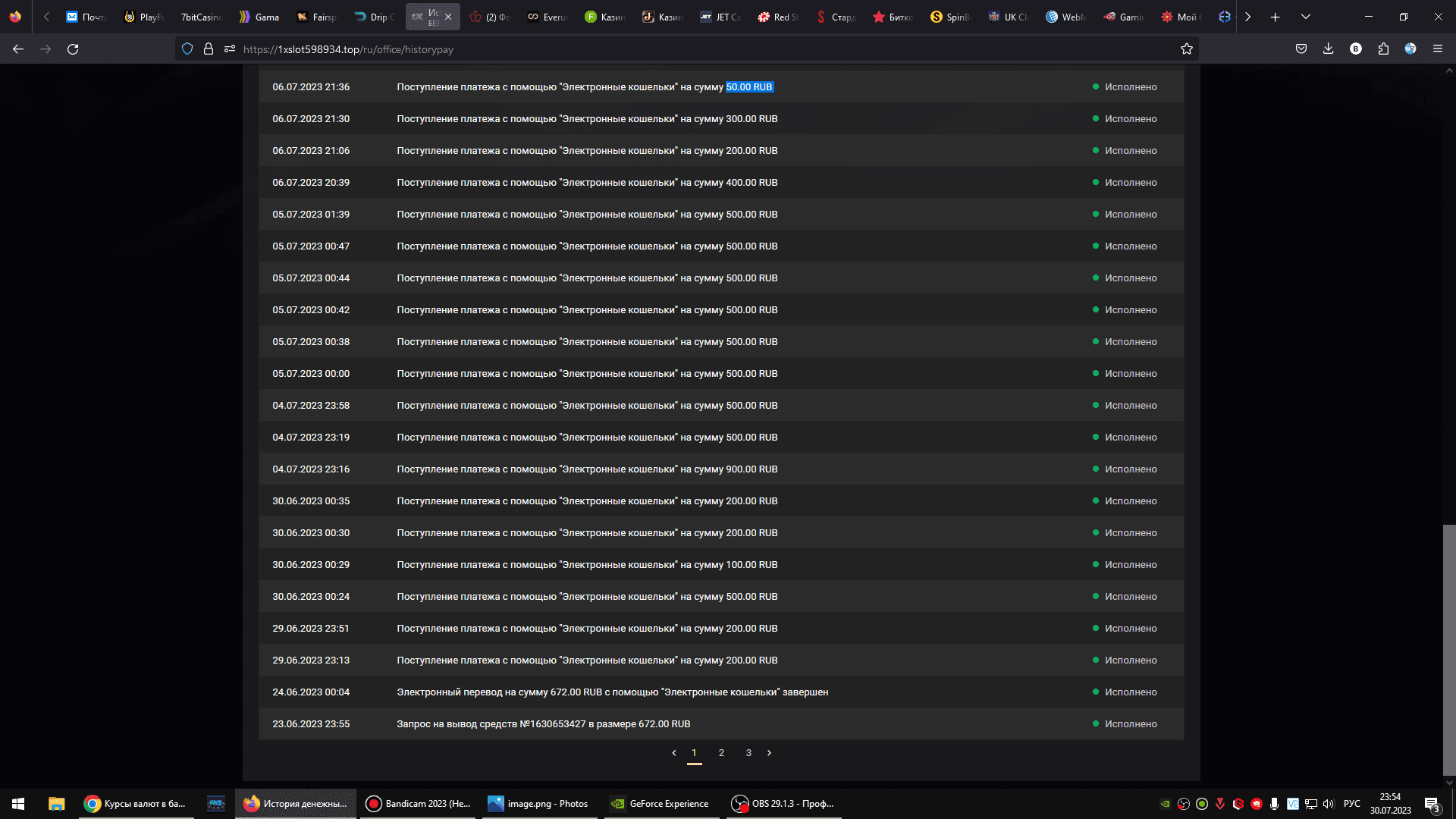Click the page vertical scrollbar thumb
The width and height of the screenshot is (1456, 819).
pyautogui.click(x=1449, y=648)
